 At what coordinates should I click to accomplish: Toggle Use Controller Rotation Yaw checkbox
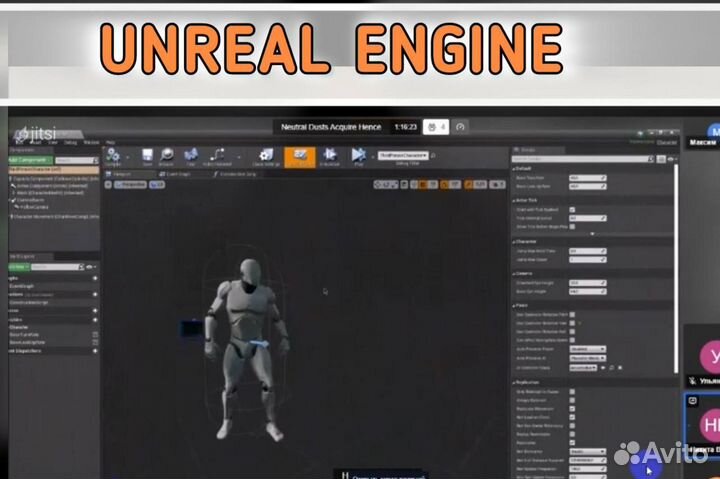pos(572,323)
